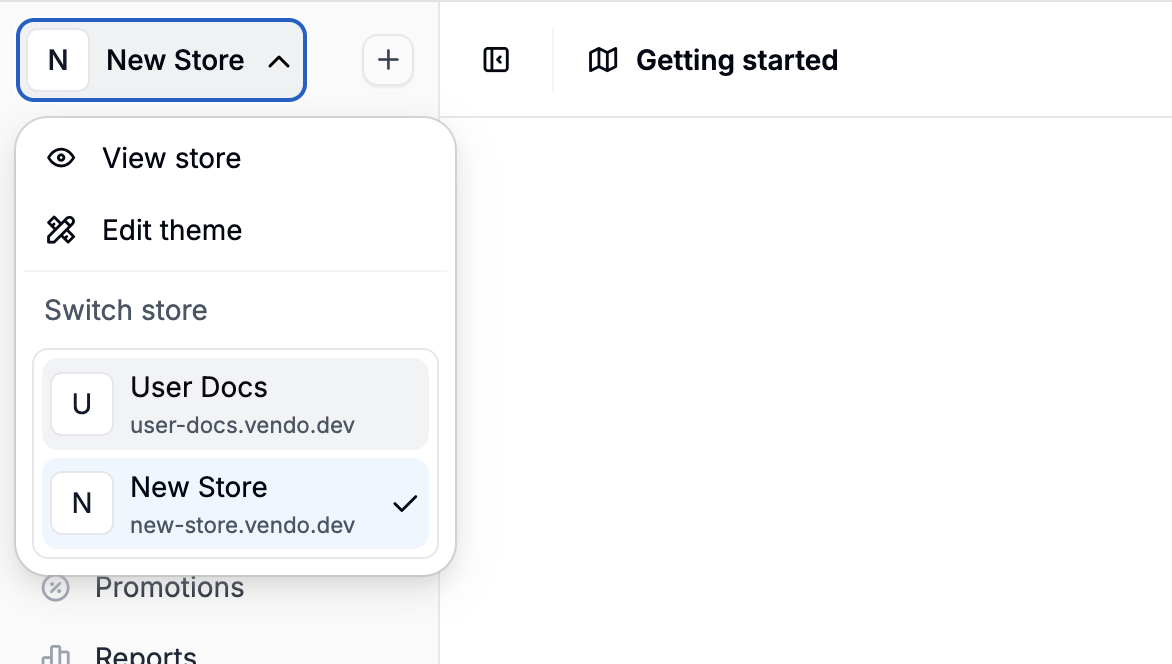1172x664 pixels.
Task: Expand the Getting started header item
Action: pos(736,60)
